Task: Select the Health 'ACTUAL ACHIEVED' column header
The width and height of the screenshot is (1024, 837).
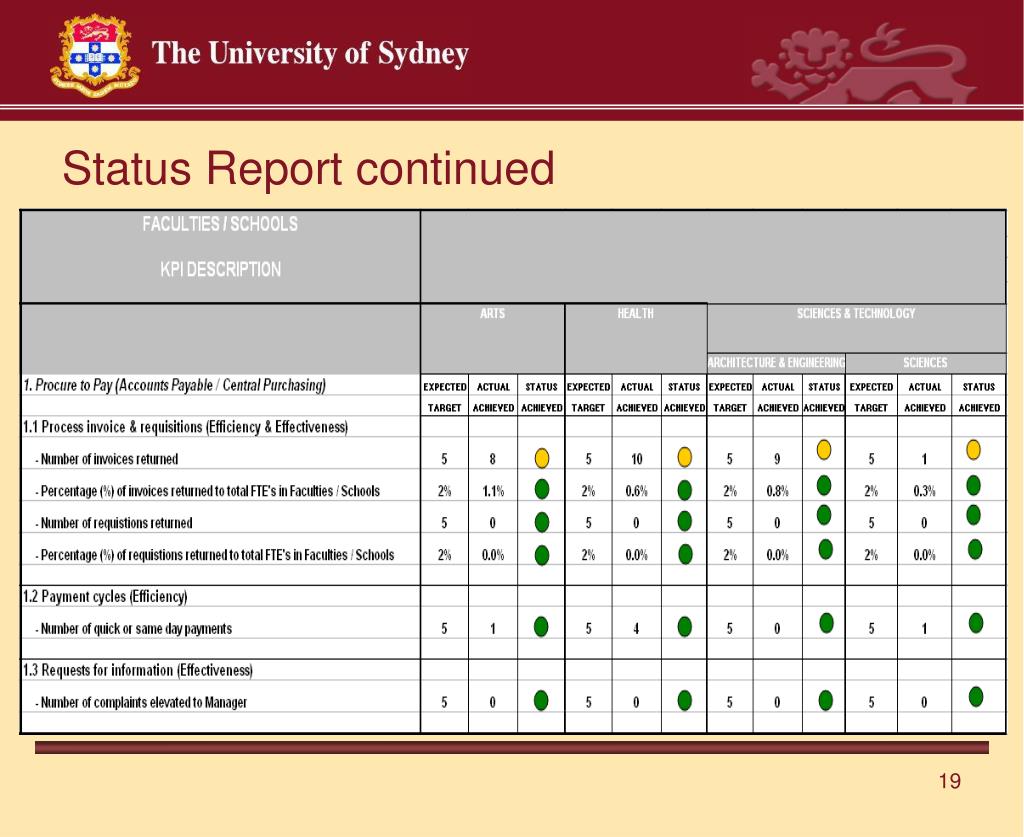Action: 637,397
